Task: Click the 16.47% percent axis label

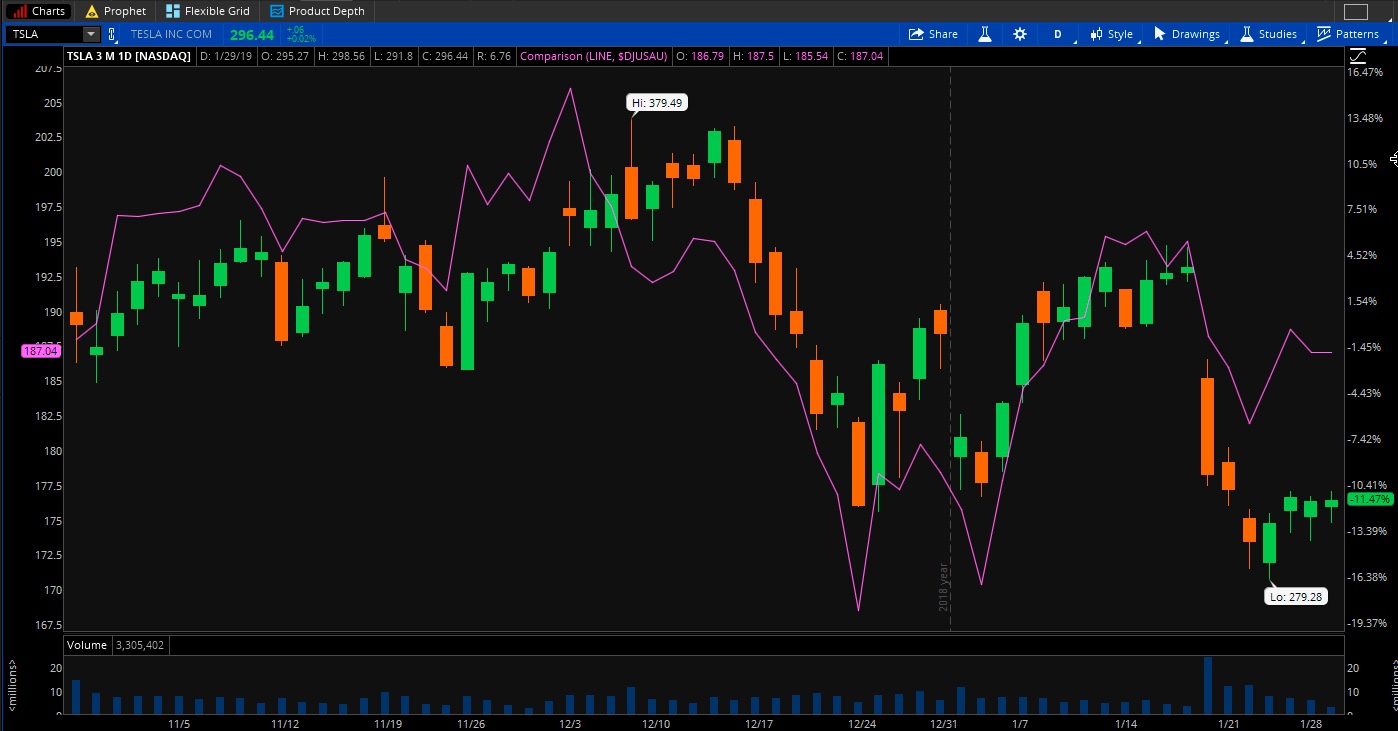Action: click(x=1364, y=72)
